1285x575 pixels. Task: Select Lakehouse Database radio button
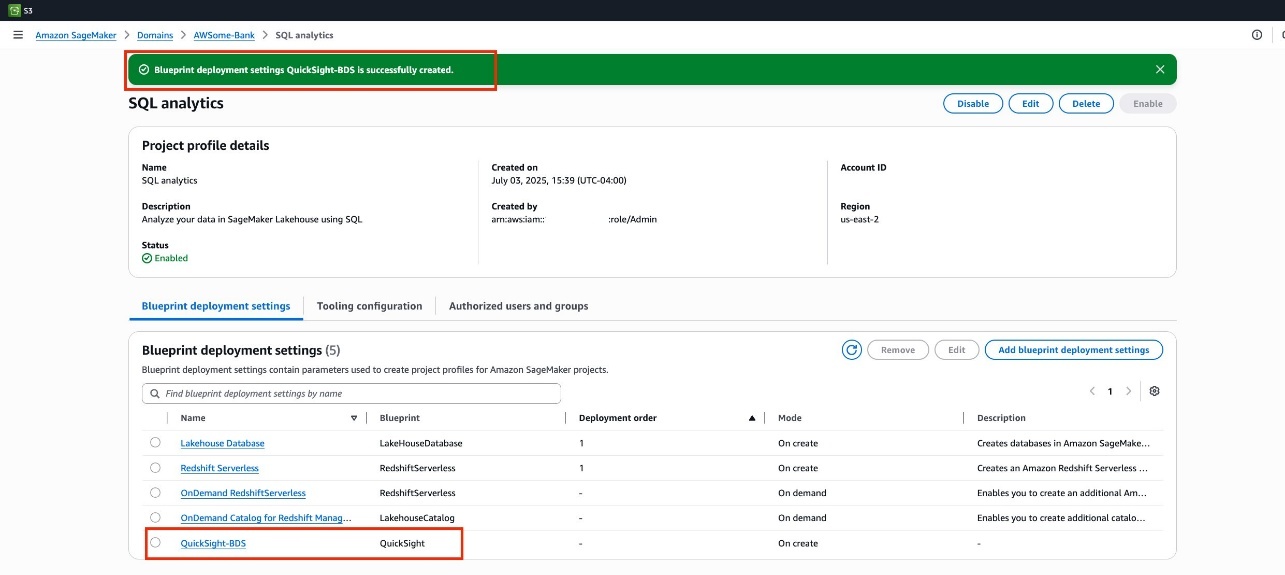tap(155, 442)
